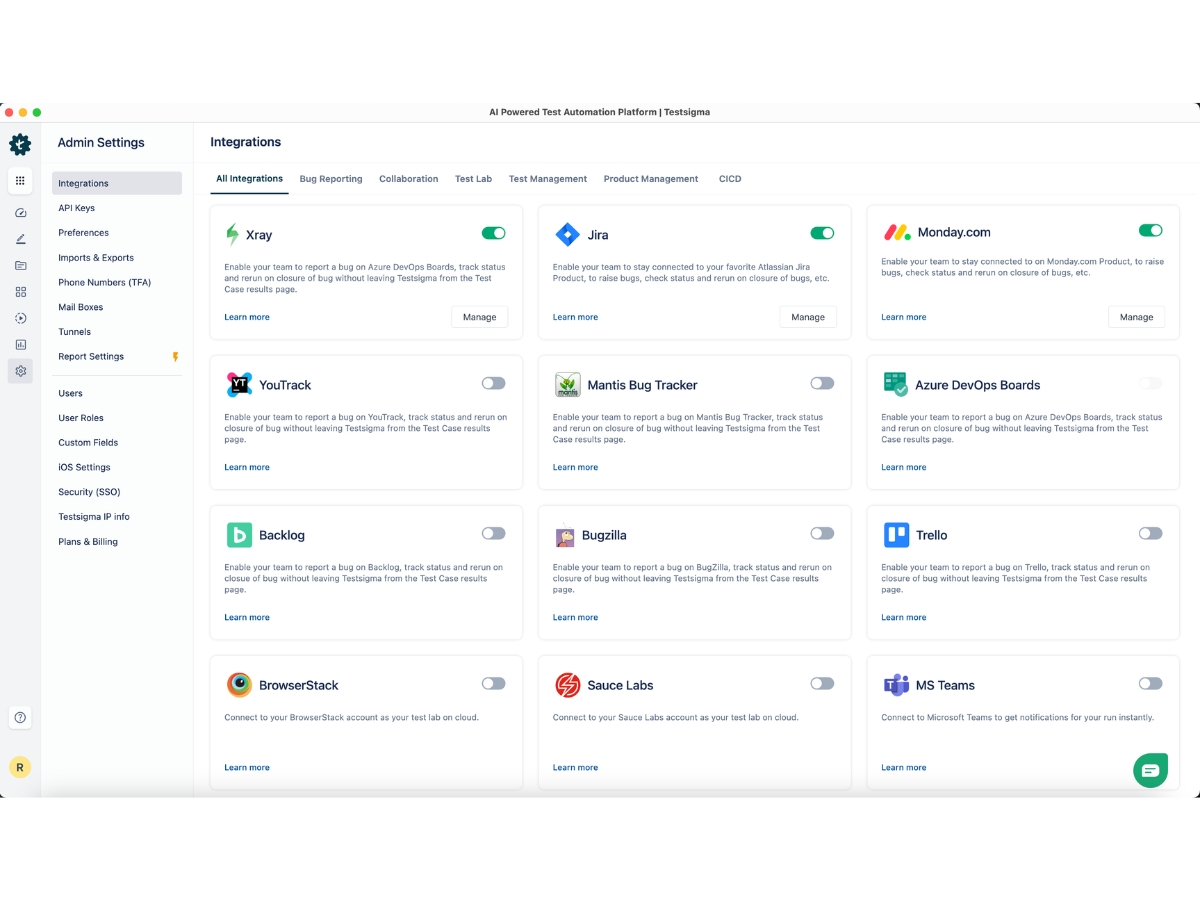Click the YouTrack logo icon

239,385
